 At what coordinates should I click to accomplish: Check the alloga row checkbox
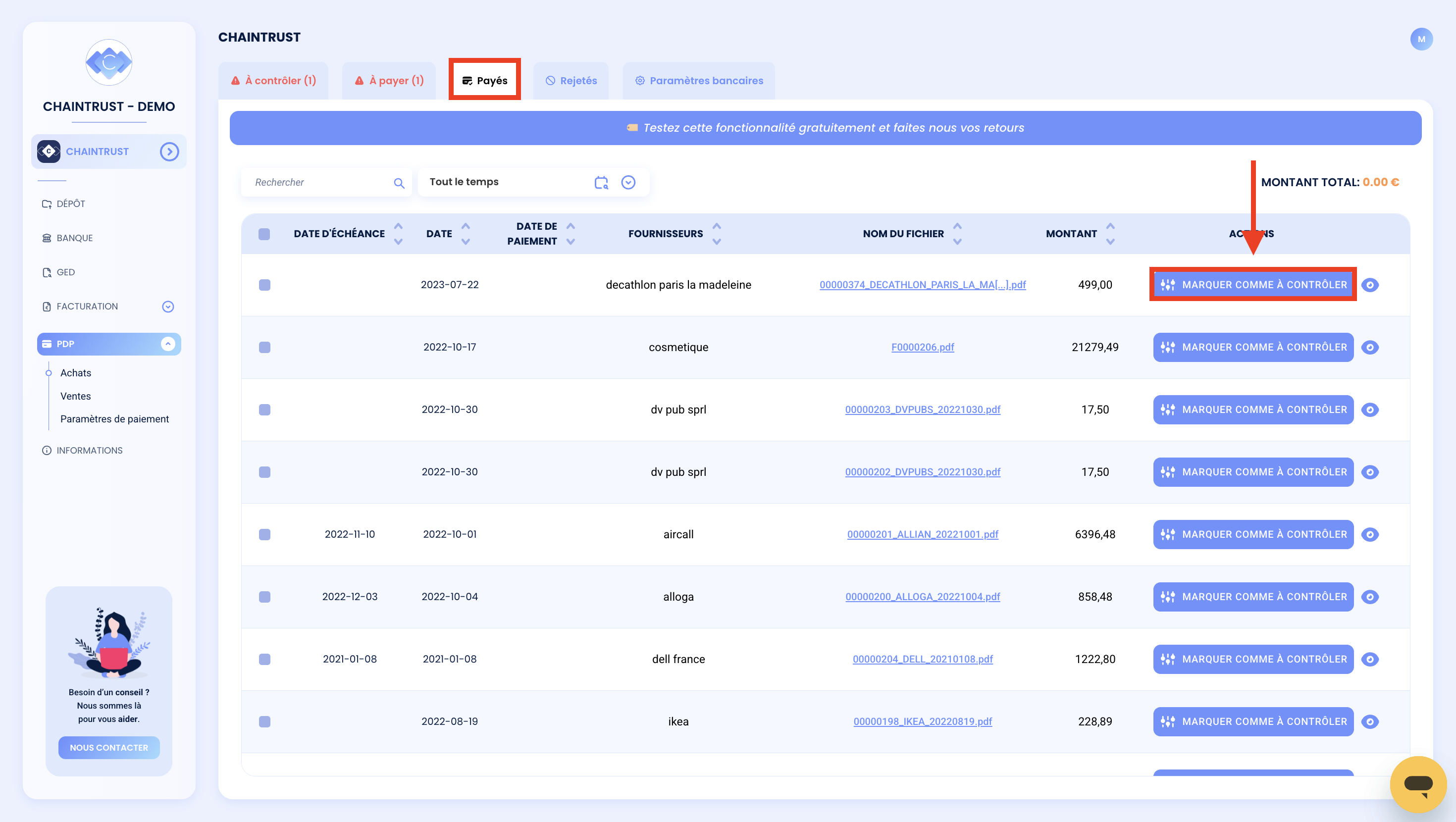(x=264, y=597)
